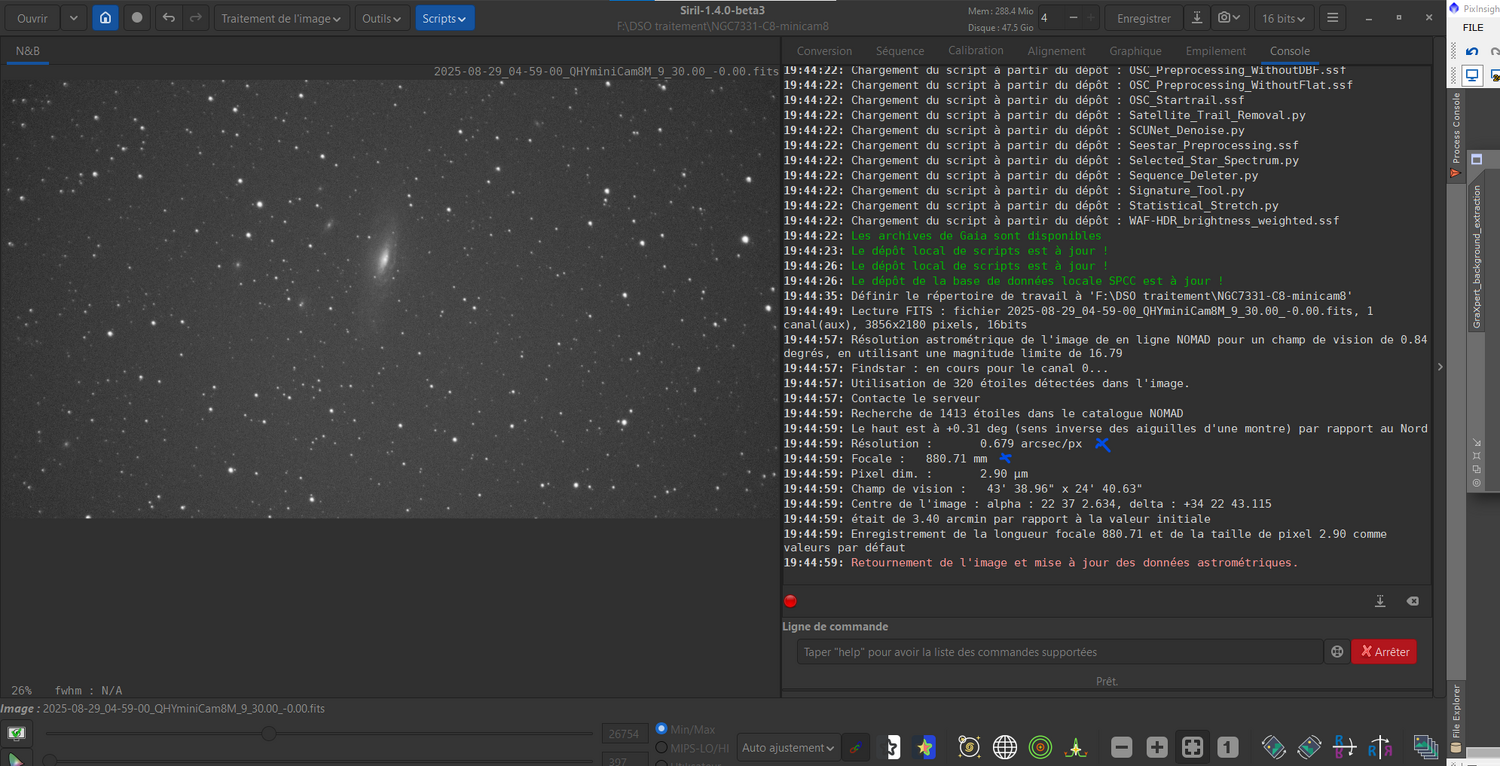Click the globe astrometry icon

1005,747
